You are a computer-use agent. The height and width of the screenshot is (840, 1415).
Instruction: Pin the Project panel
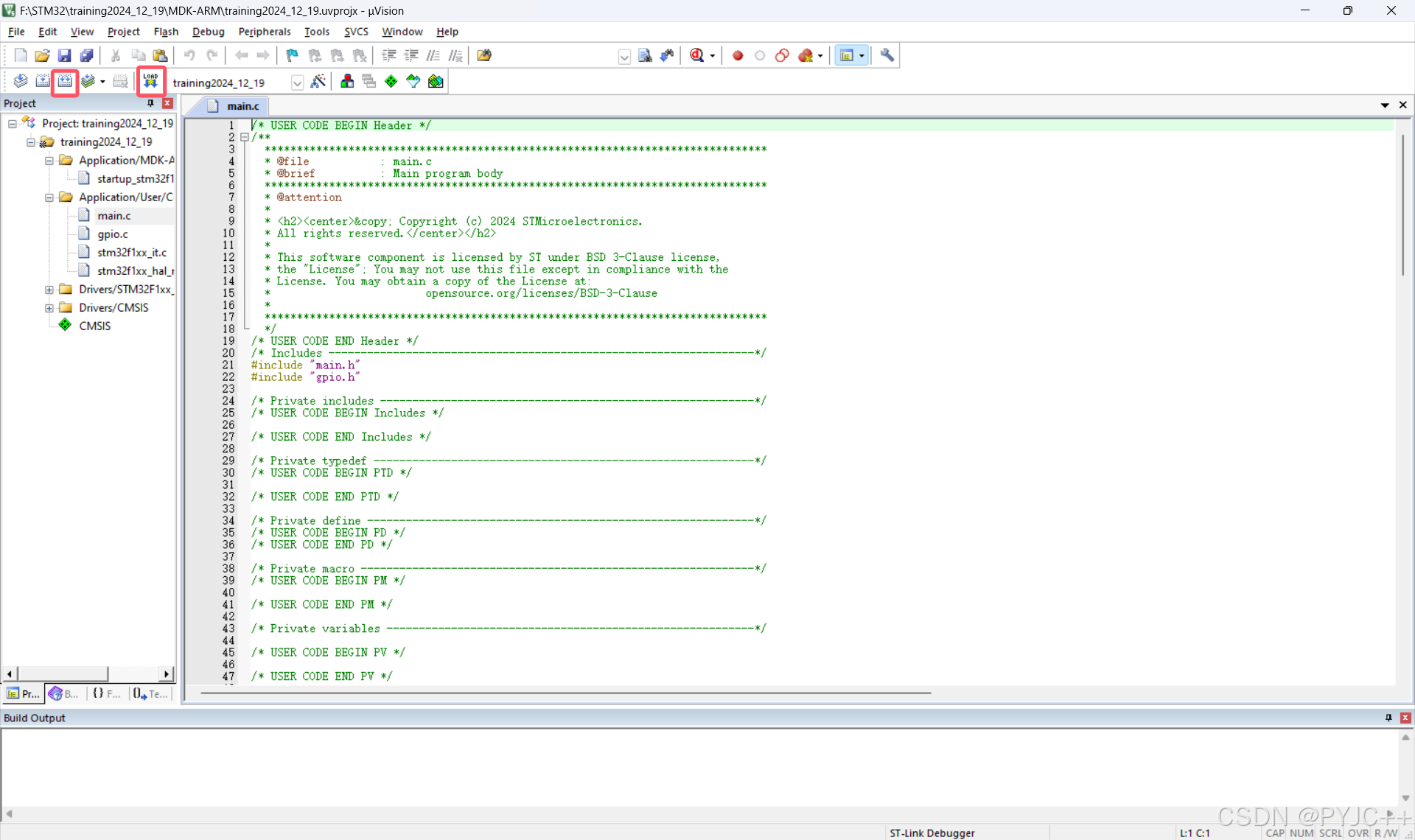[150, 103]
